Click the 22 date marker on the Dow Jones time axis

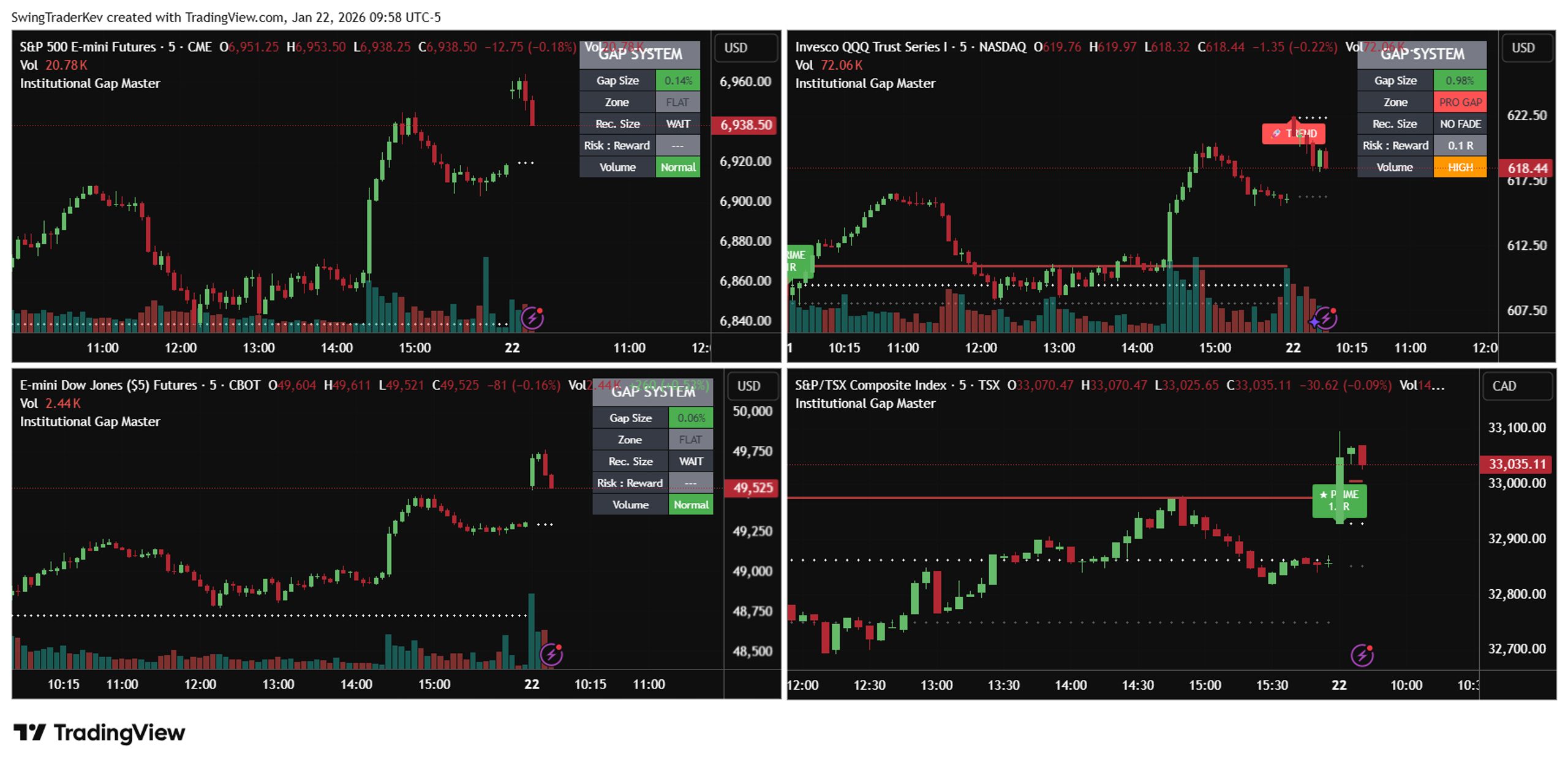532,684
